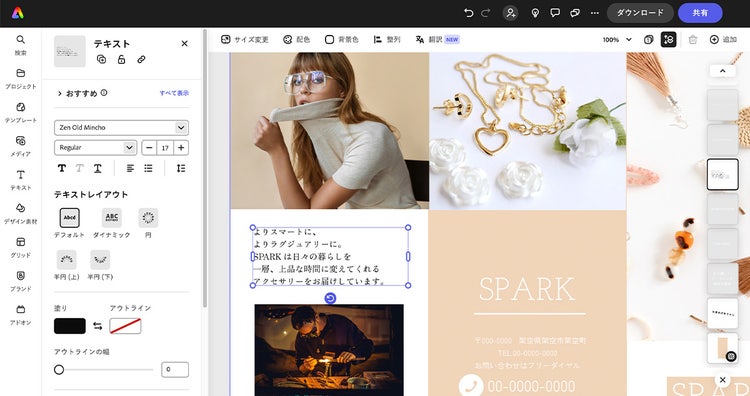Click the layers stack icon
This screenshot has width=750, height=396.
tap(649, 40)
